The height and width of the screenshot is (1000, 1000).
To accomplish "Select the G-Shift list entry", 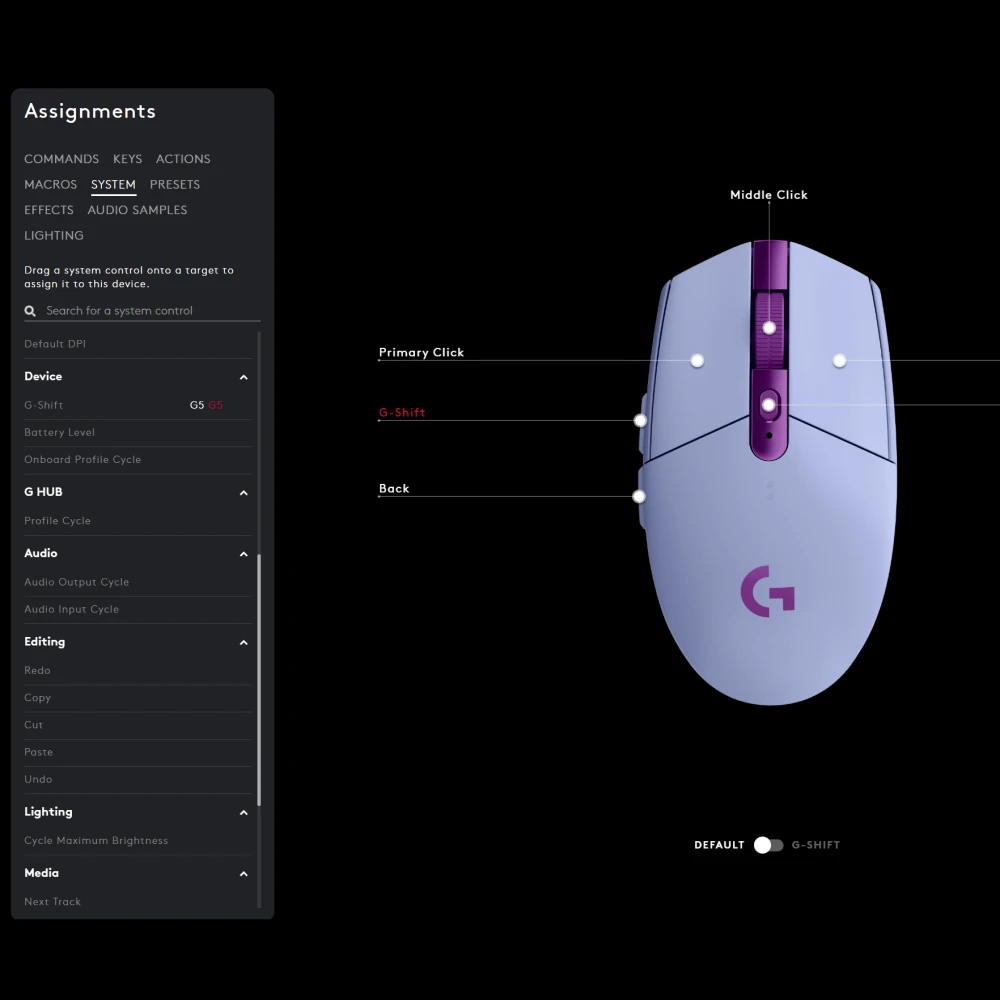I will pos(138,405).
